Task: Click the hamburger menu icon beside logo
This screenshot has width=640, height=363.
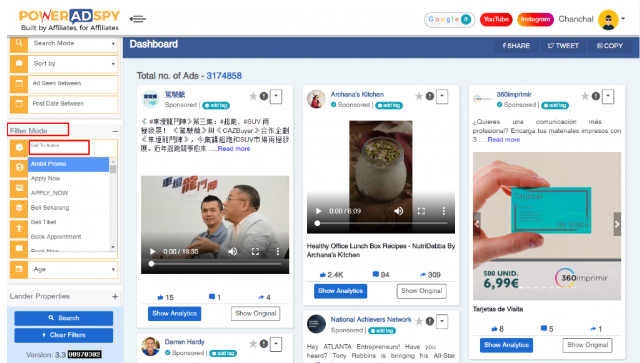Action: coord(138,19)
